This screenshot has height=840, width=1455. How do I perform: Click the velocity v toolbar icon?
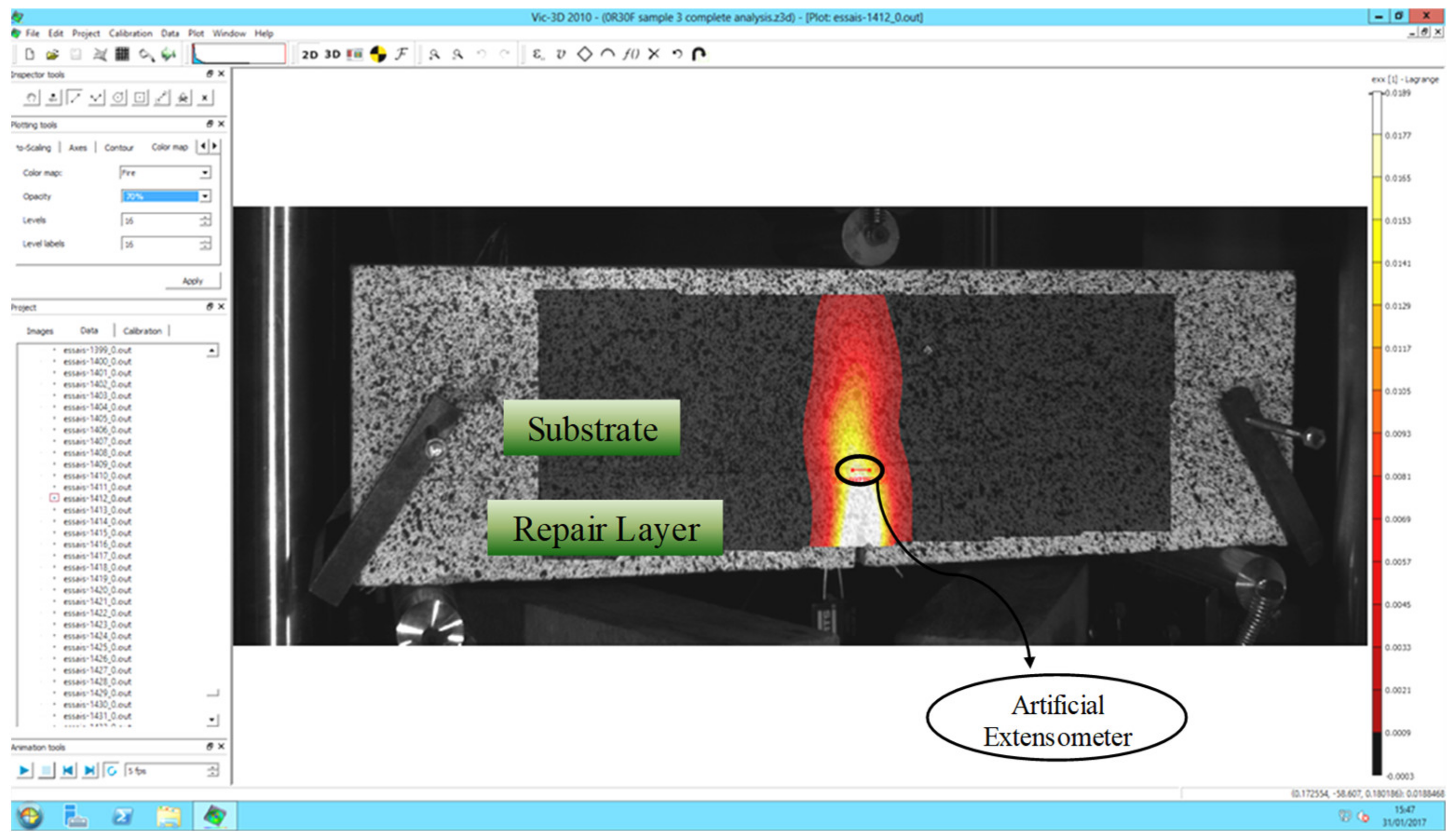point(560,54)
